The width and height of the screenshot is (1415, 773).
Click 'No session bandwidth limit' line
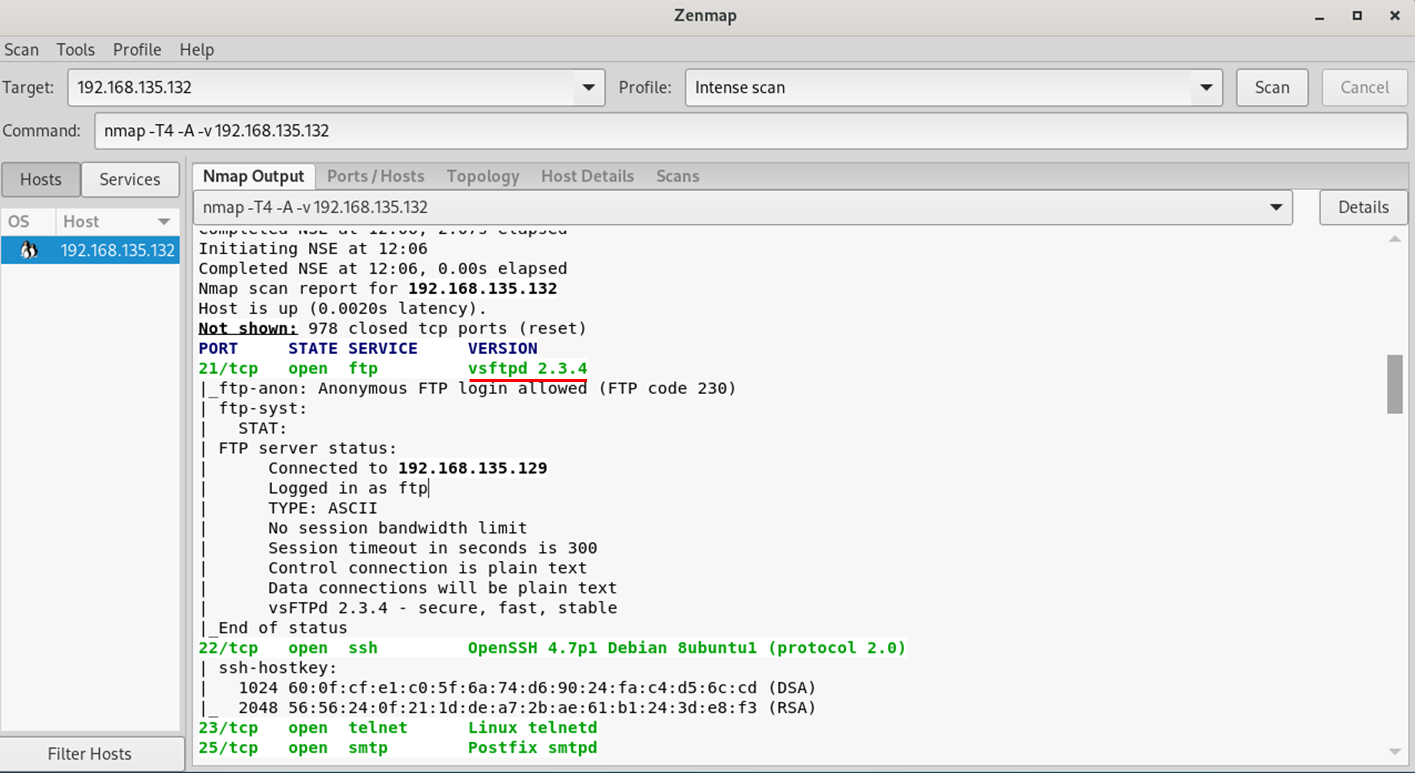coord(397,528)
